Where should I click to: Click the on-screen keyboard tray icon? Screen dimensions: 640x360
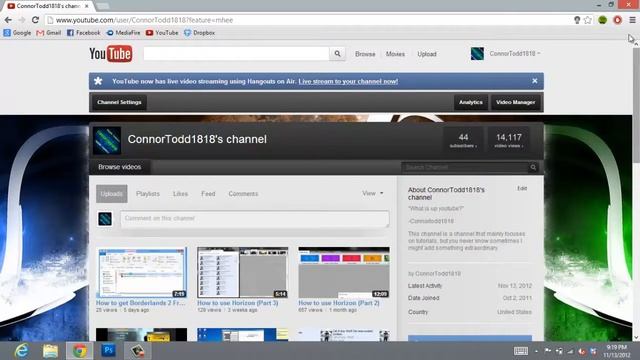[x=521, y=351]
